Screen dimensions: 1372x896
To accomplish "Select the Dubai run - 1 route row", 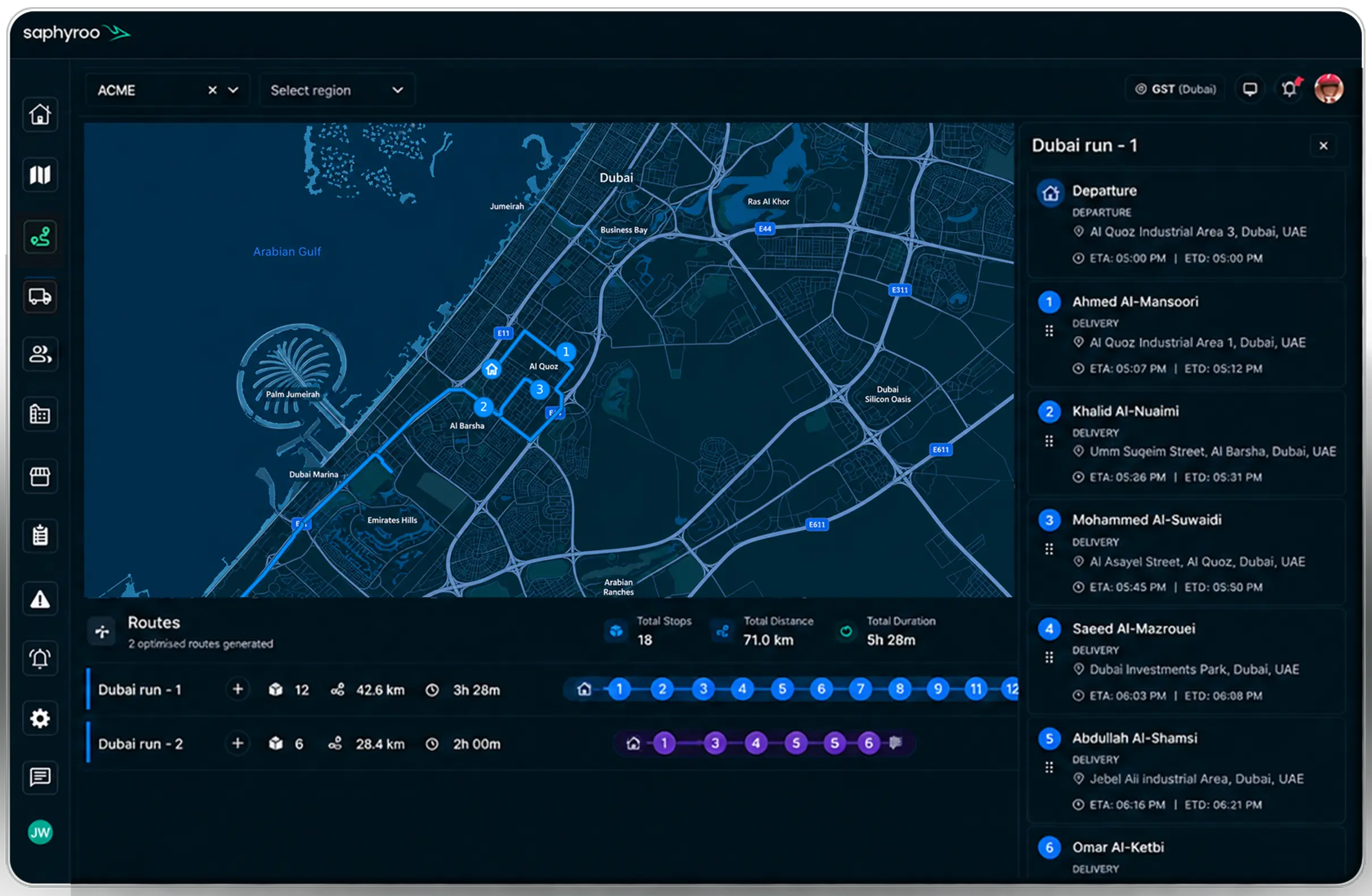I will (x=552, y=689).
